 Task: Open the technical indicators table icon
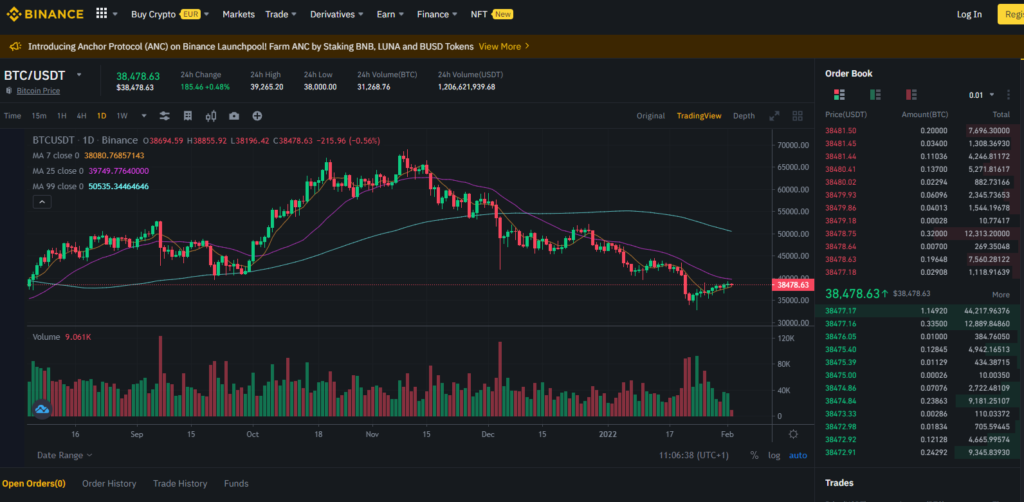[187, 116]
